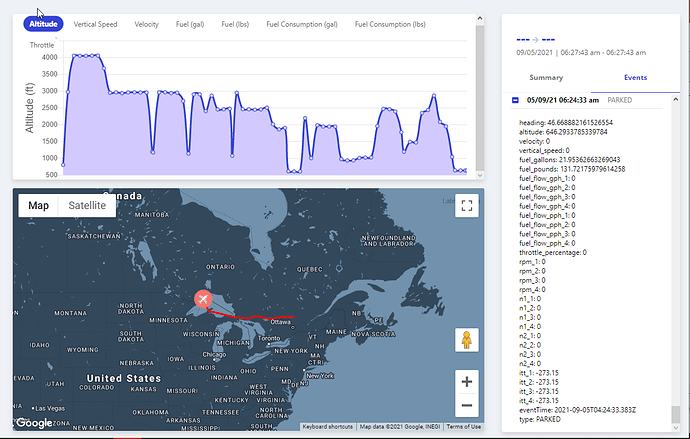
Task: Select the Street View pegman
Action: pos(465,340)
